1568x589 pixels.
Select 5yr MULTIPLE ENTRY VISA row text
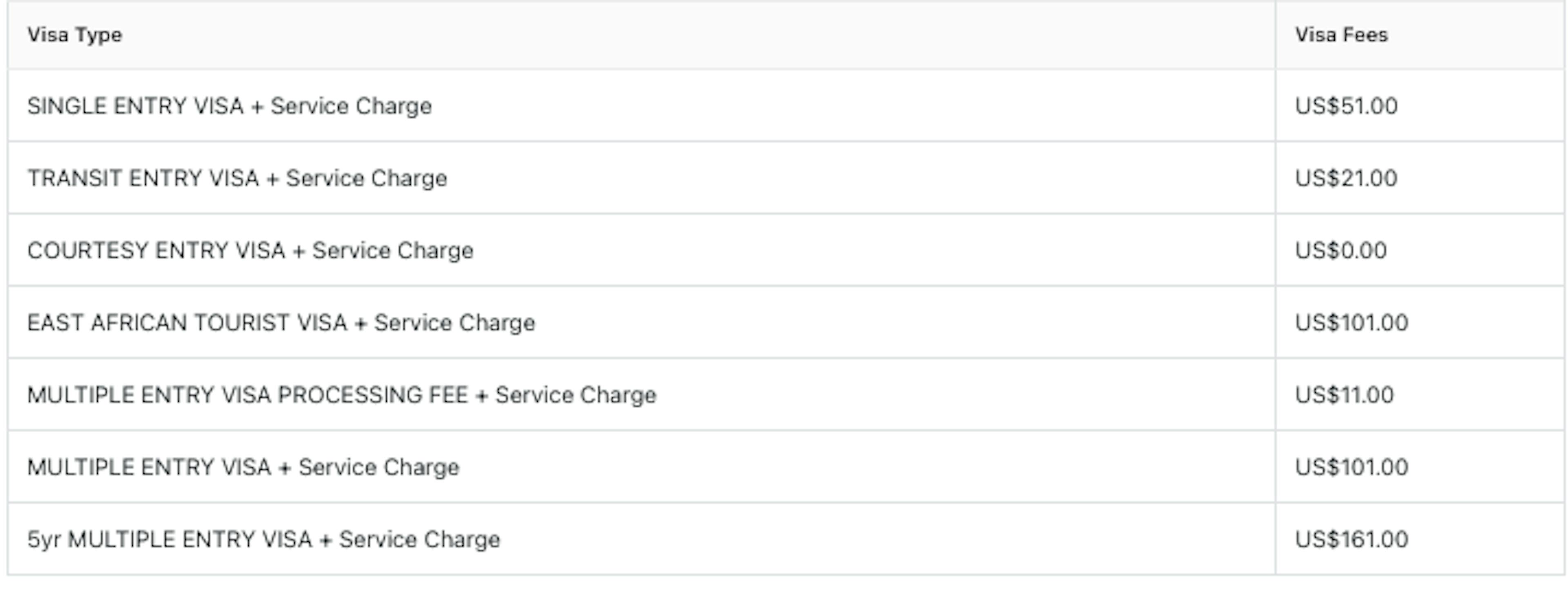pyautogui.click(x=263, y=540)
